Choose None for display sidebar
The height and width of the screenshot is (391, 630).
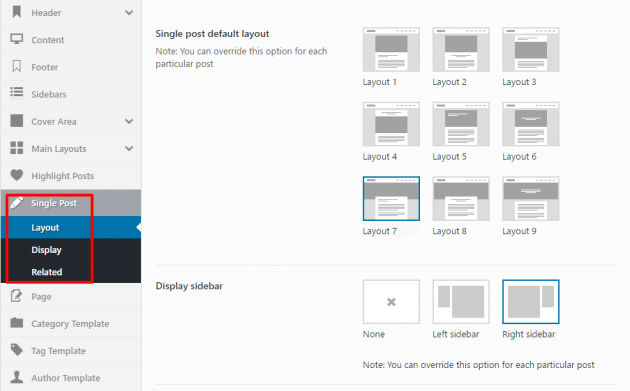pyautogui.click(x=391, y=302)
